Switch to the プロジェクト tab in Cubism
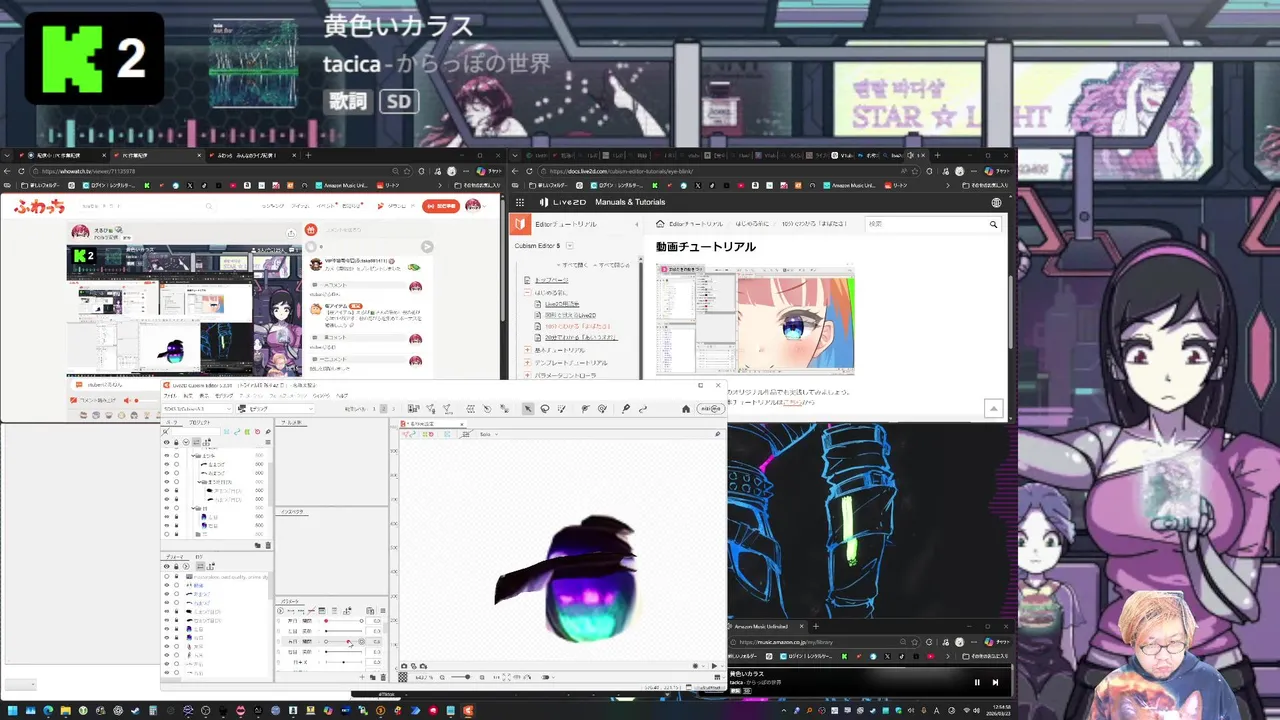 (x=199, y=423)
